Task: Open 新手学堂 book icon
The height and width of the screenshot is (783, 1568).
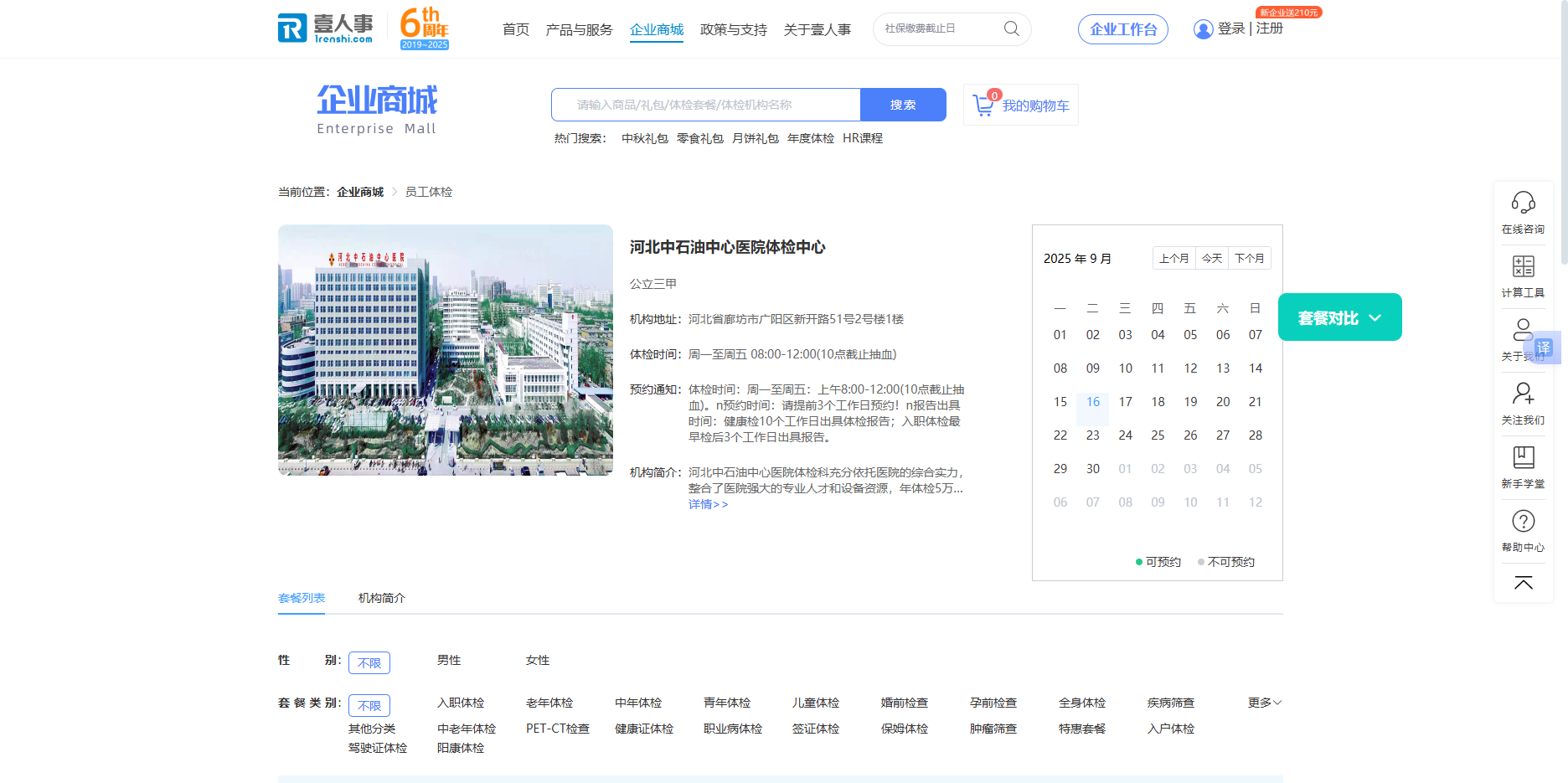Action: point(1523,457)
